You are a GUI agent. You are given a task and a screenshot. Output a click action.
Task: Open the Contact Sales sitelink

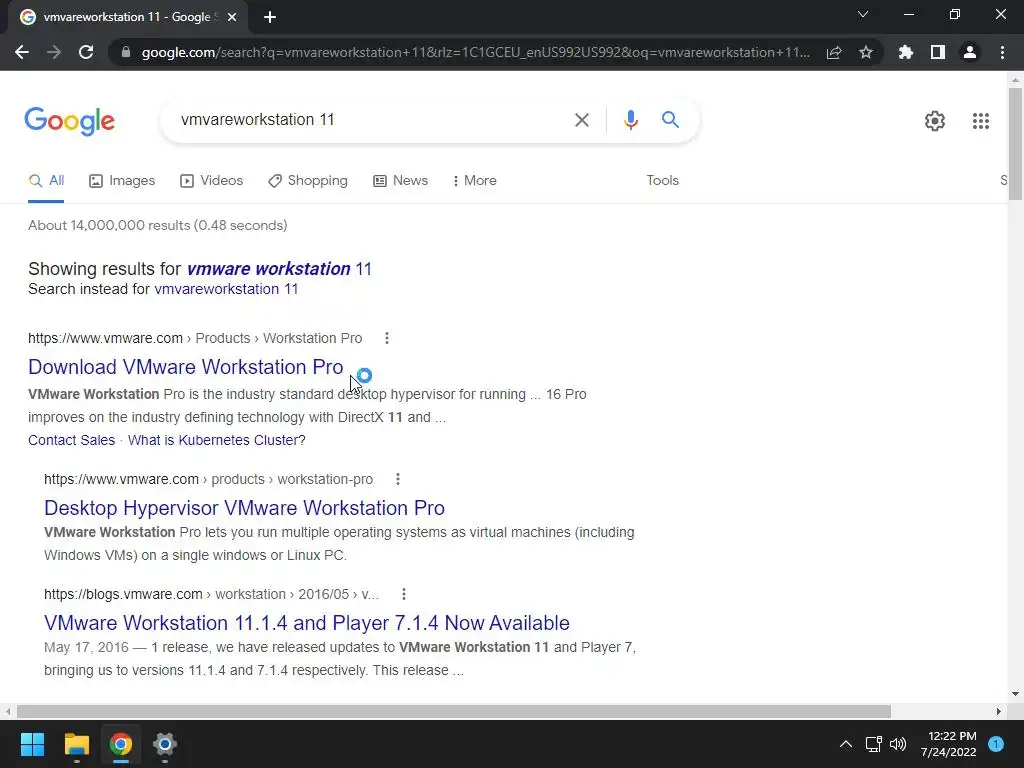[x=71, y=441]
